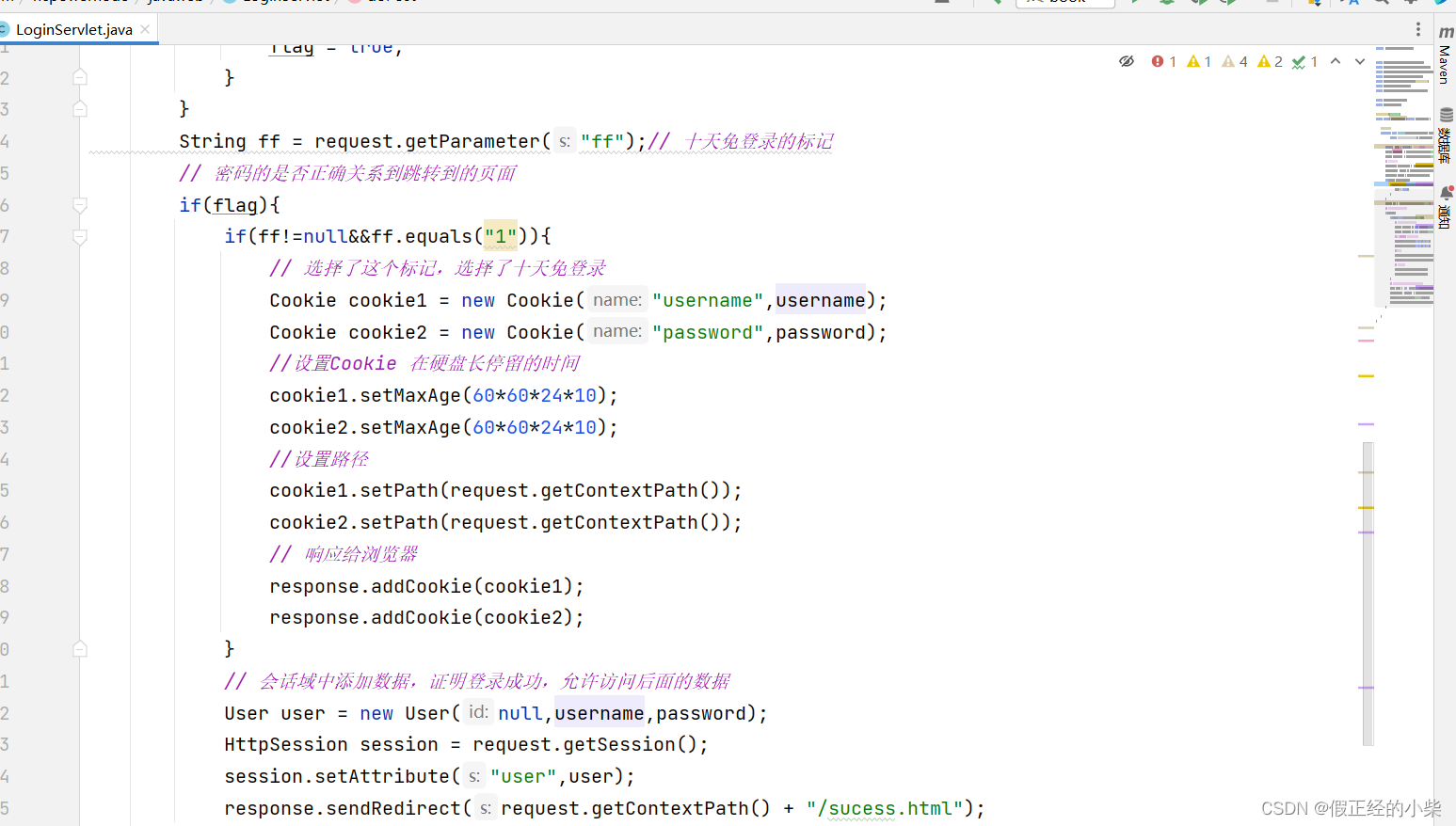Click the 'id:' hint before null
Screen dimensions: 1456x826
(478, 713)
